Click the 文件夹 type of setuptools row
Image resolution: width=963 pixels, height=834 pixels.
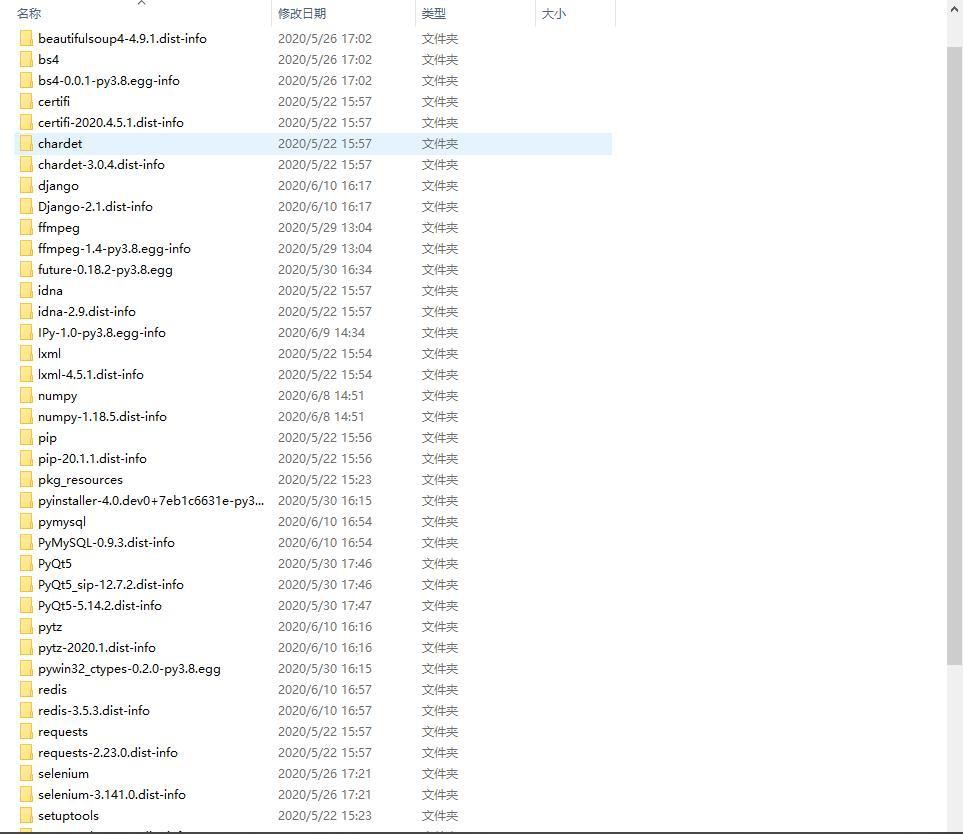(440, 816)
